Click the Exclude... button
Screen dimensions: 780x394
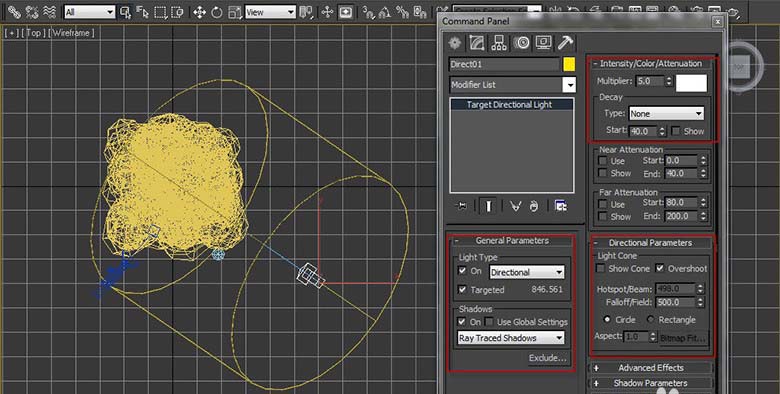click(547, 358)
